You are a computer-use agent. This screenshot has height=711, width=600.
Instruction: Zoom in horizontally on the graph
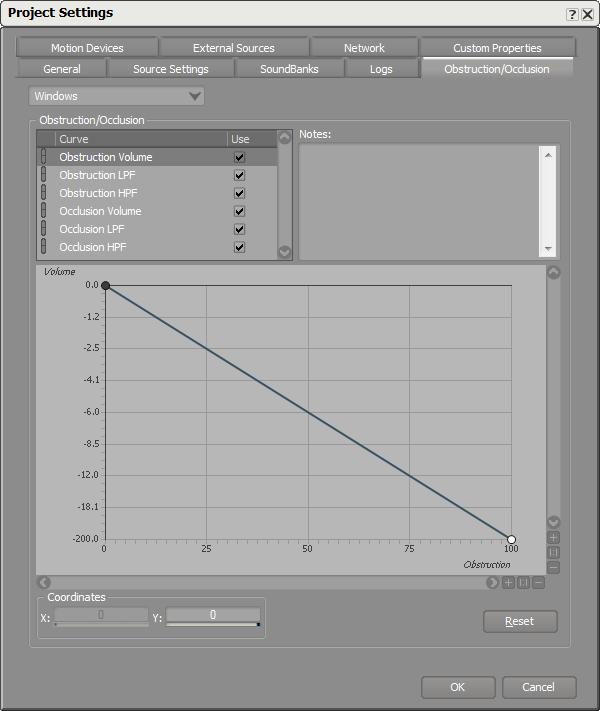click(508, 583)
